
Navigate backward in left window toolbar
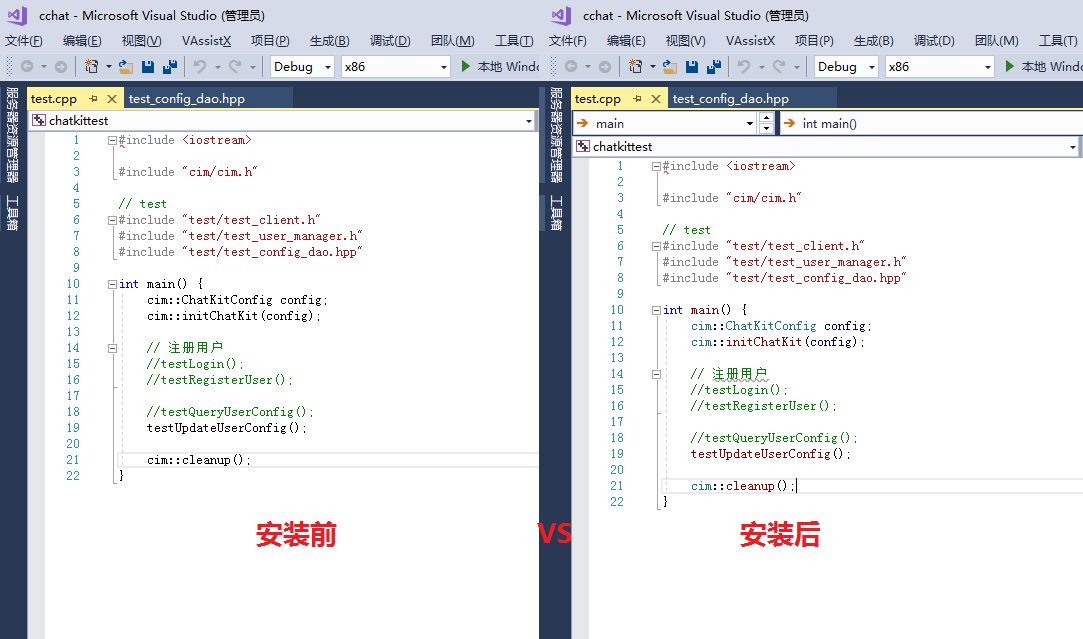point(27,66)
